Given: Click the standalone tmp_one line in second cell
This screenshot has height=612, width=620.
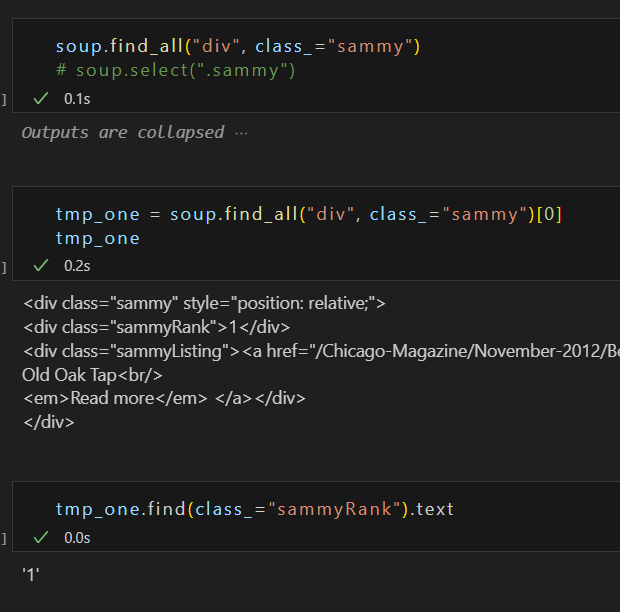Looking at the screenshot, I should tap(97, 238).
